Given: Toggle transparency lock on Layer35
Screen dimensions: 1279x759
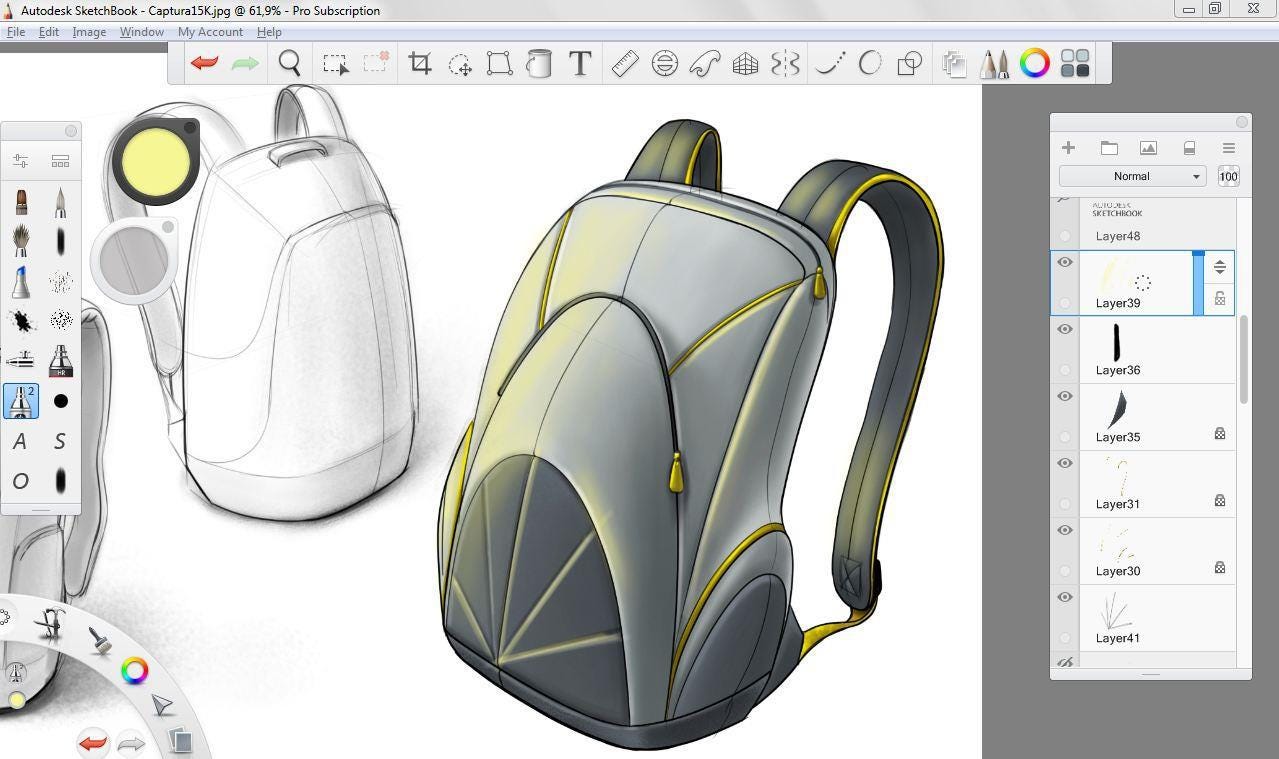Looking at the screenshot, I should (1220, 434).
